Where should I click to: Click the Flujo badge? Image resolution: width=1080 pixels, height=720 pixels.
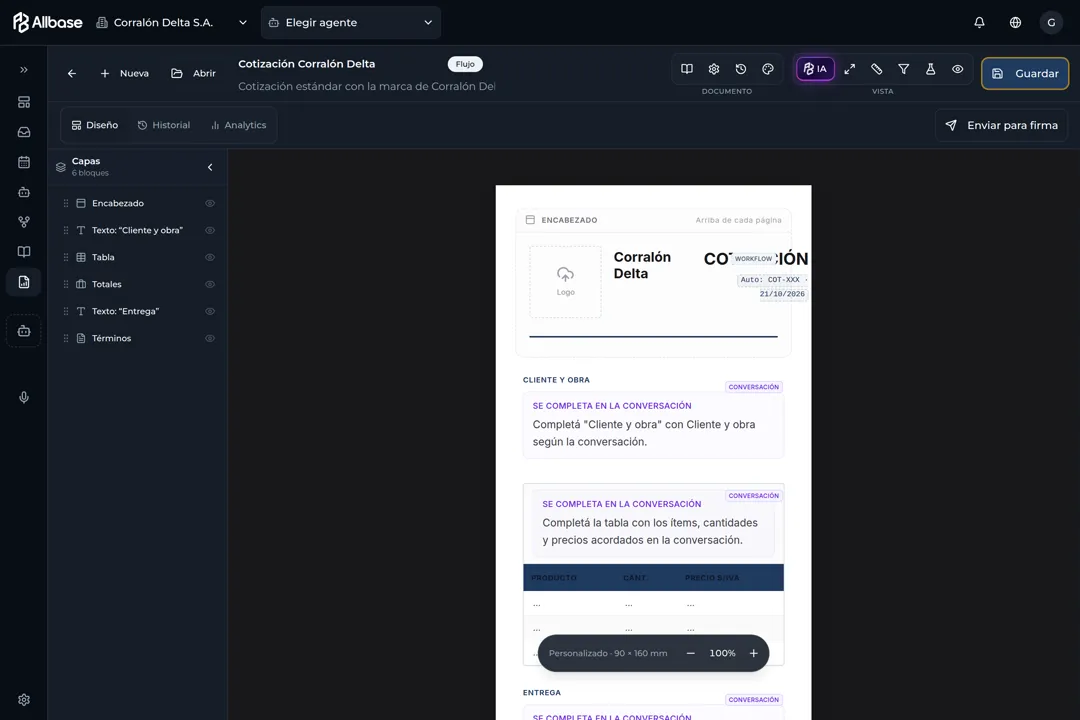465,64
